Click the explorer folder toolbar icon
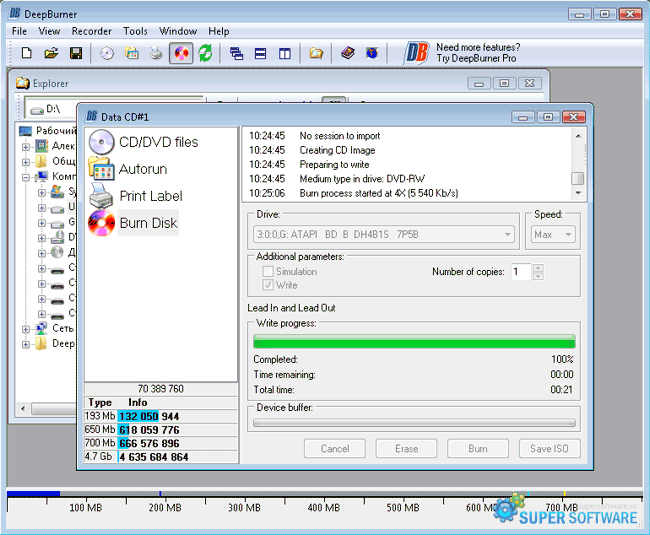Viewport: 650px width, 535px height. pos(316,53)
